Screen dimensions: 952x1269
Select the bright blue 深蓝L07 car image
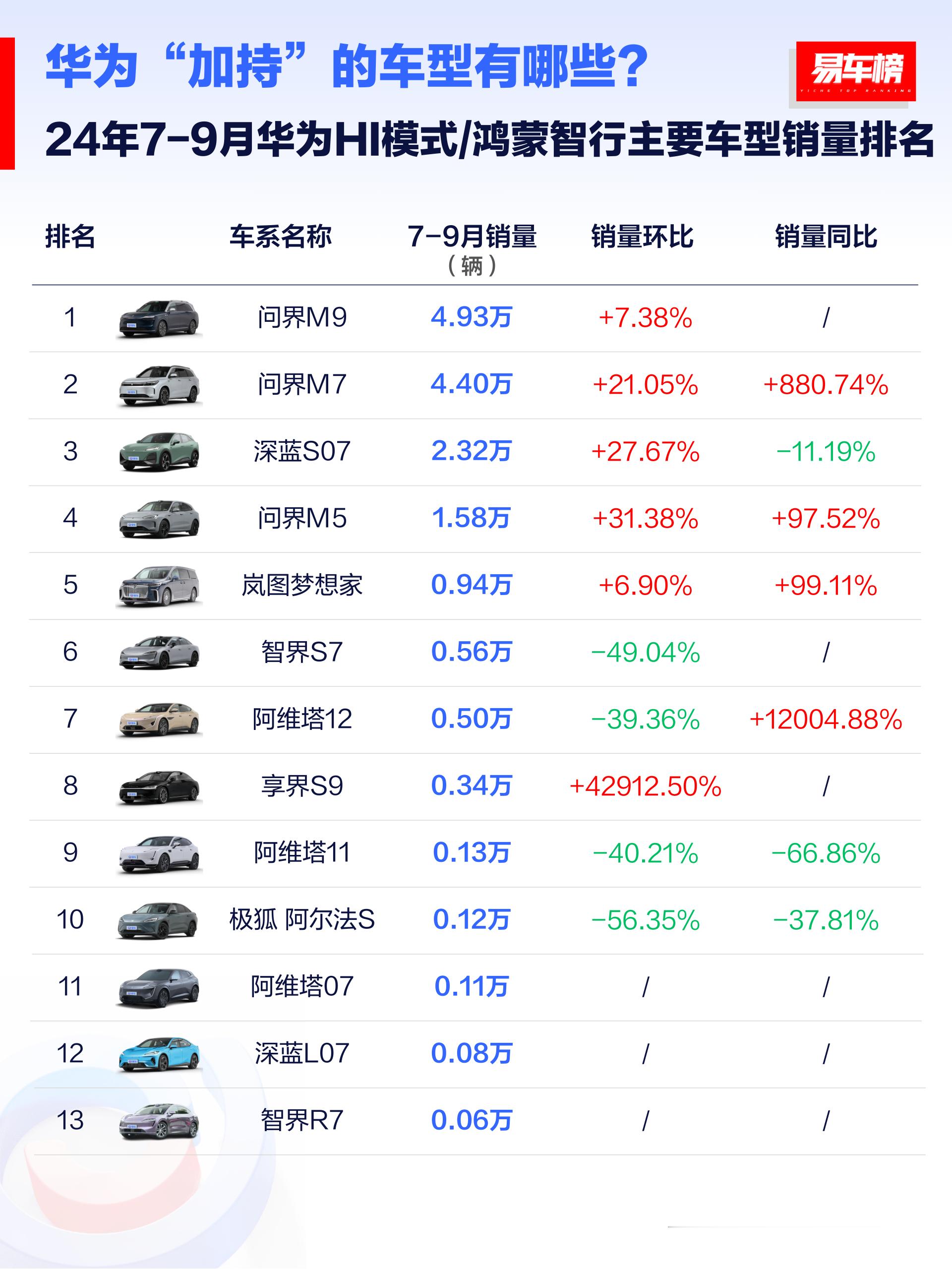[x=159, y=1054]
